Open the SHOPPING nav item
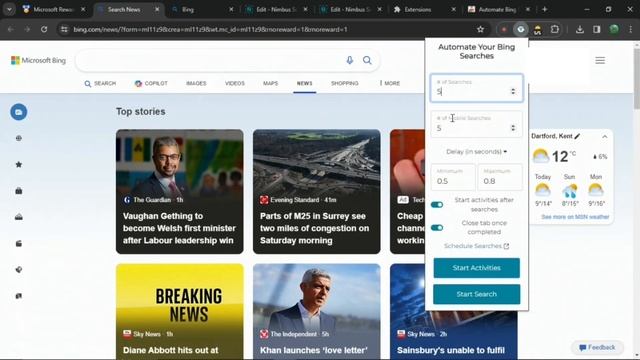 344,83
